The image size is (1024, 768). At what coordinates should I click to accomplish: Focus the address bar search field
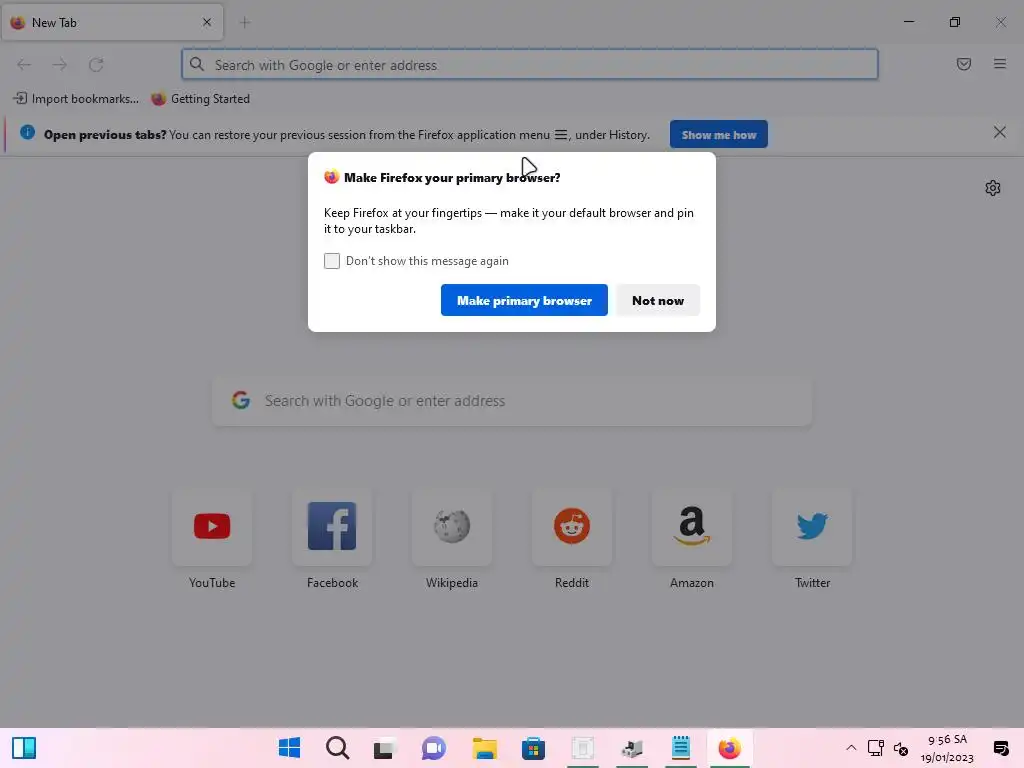530,65
